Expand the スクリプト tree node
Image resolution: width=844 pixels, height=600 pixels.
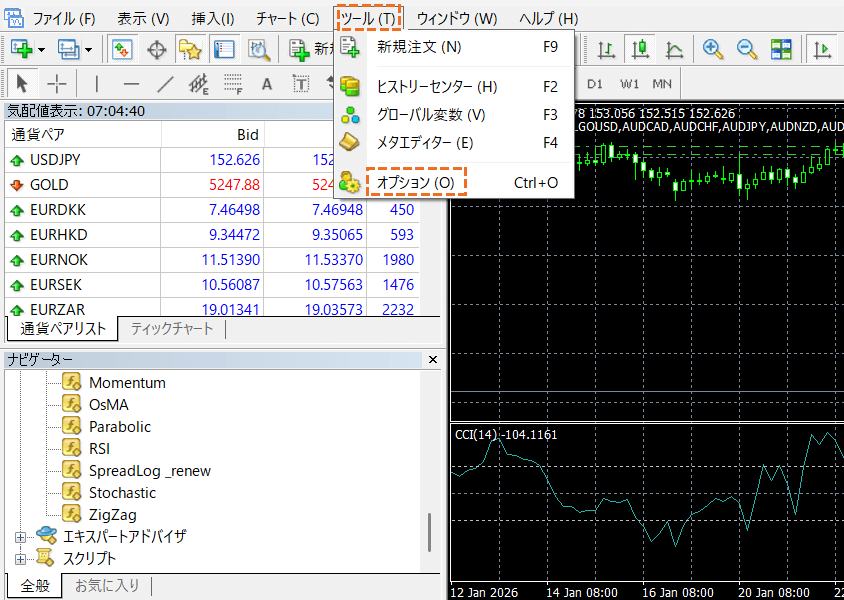coord(20,559)
